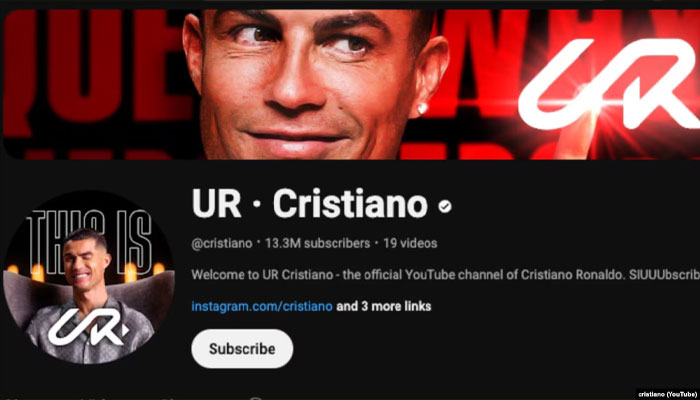Show the "and 3 more links" list
The height and width of the screenshot is (400, 700).
(383, 306)
